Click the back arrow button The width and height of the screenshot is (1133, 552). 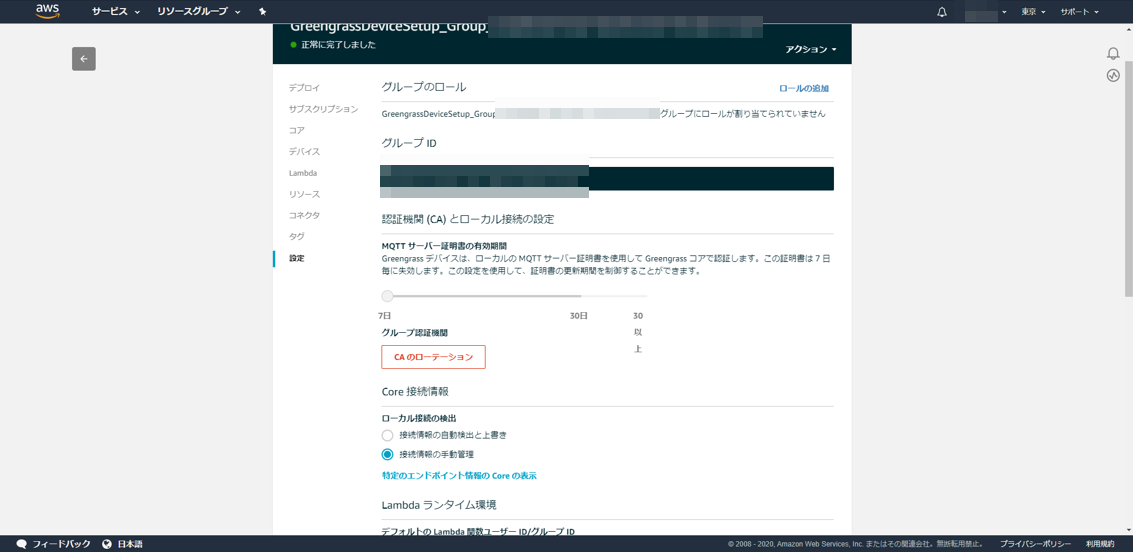tap(84, 59)
